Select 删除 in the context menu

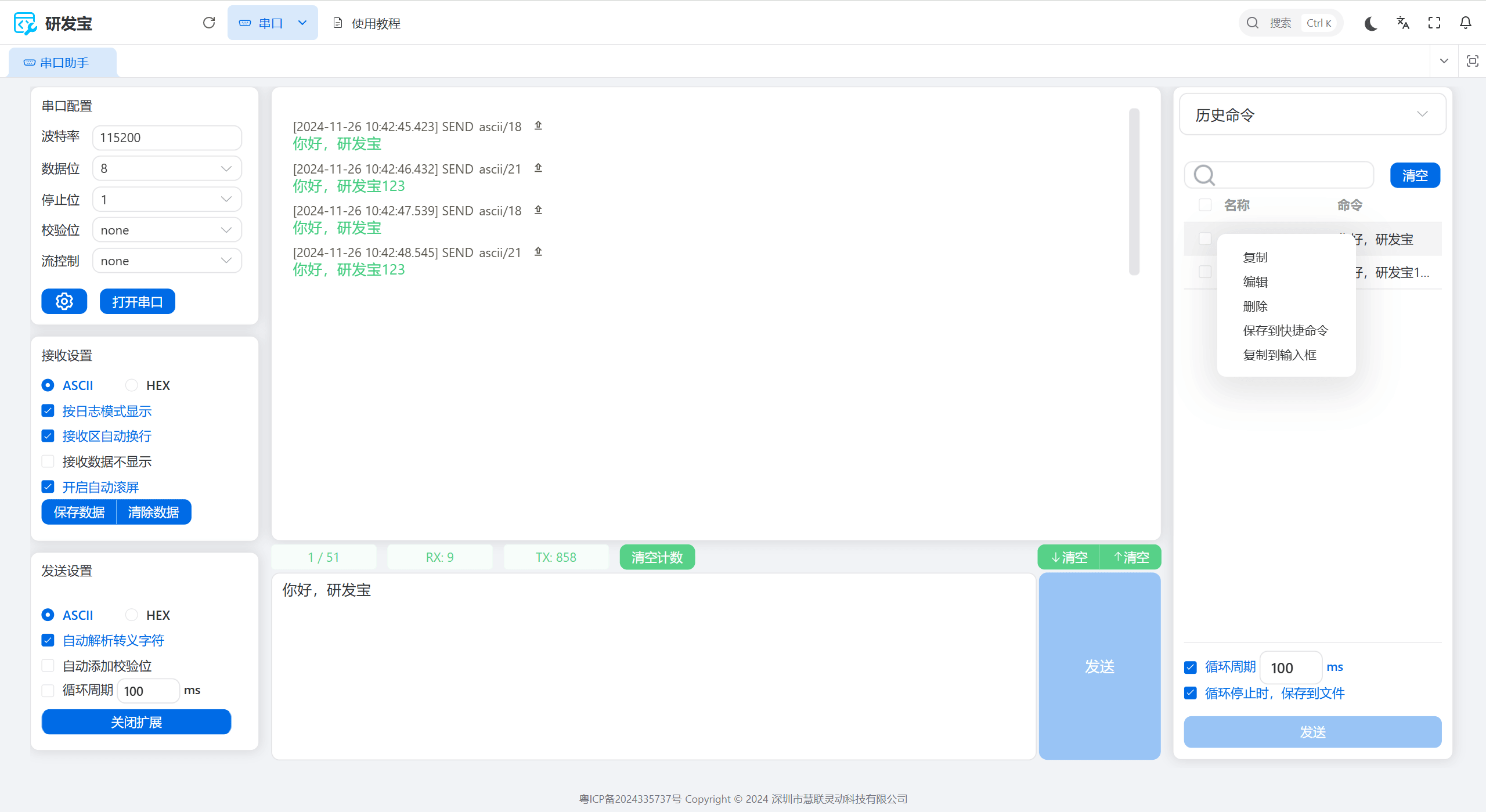pyautogui.click(x=1255, y=306)
